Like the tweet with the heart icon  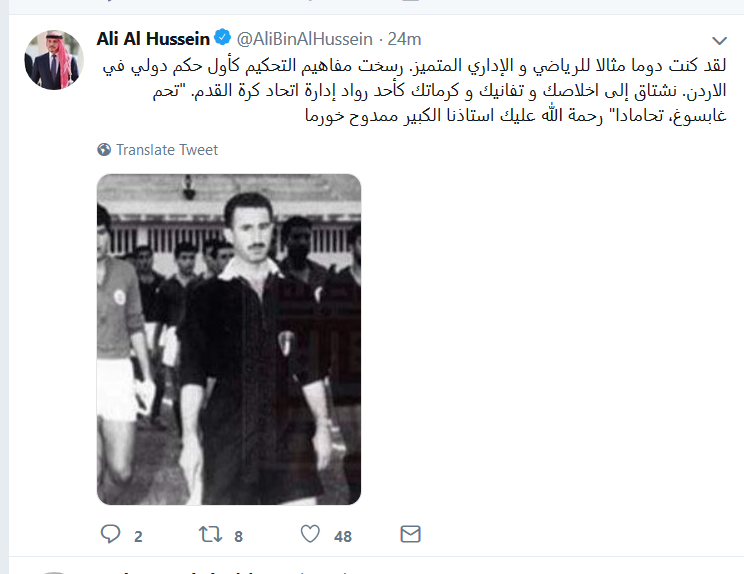point(310,534)
